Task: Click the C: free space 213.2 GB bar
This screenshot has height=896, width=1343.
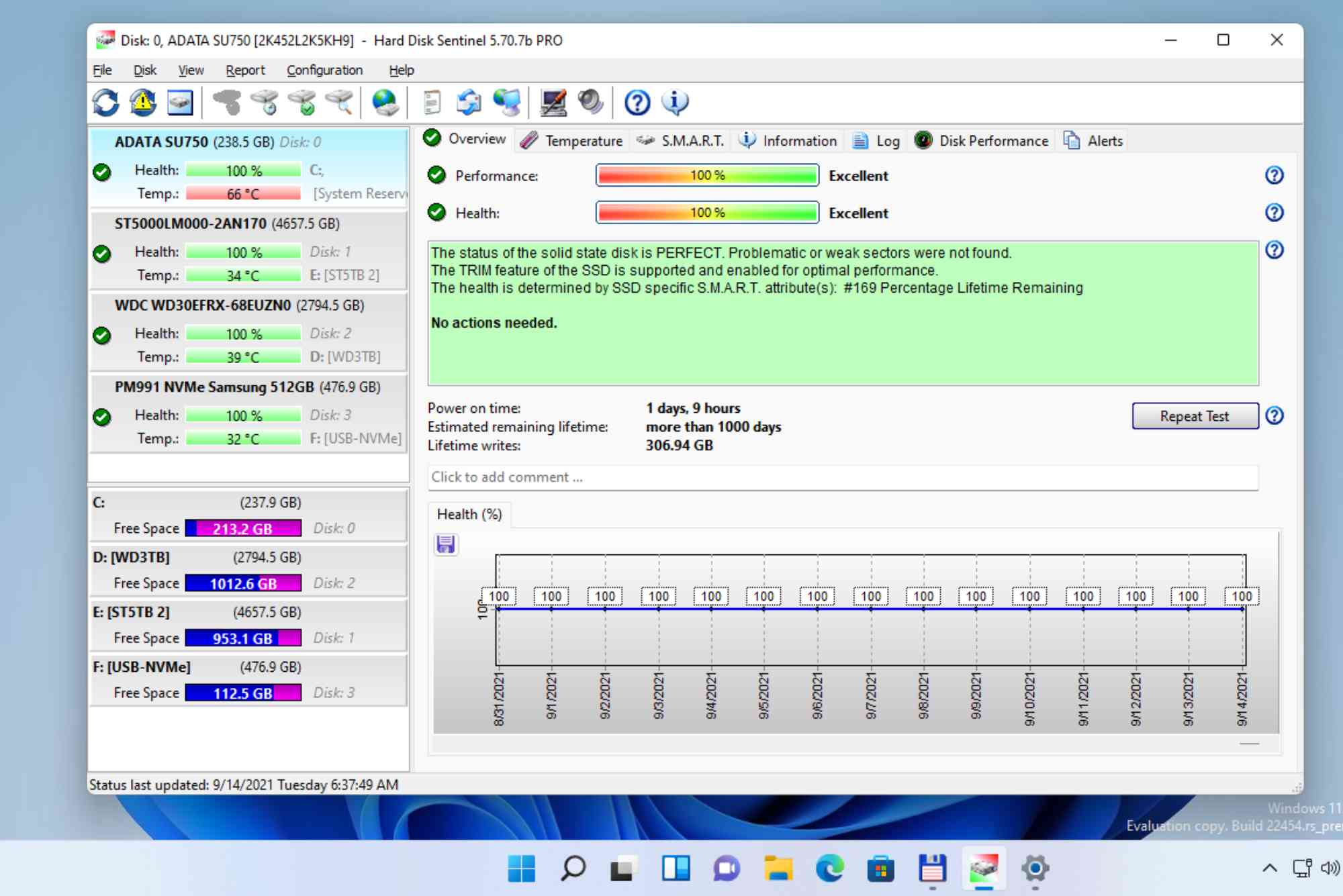Action: pyautogui.click(x=243, y=529)
